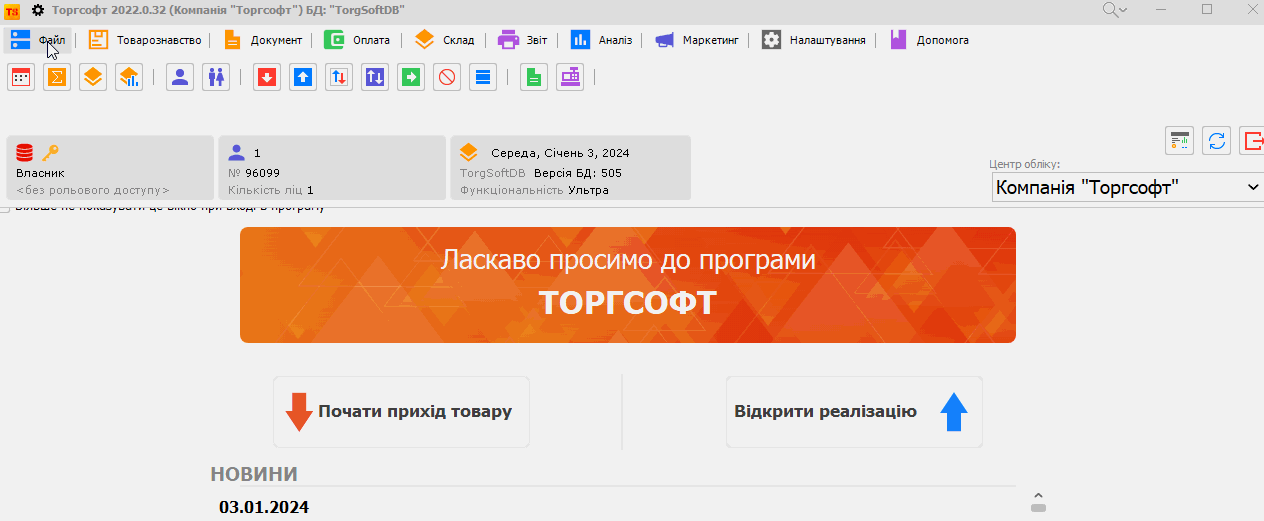Open the Склад menu
Image resolution: width=1264 pixels, height=521 pixels.
tap(444, 40)
